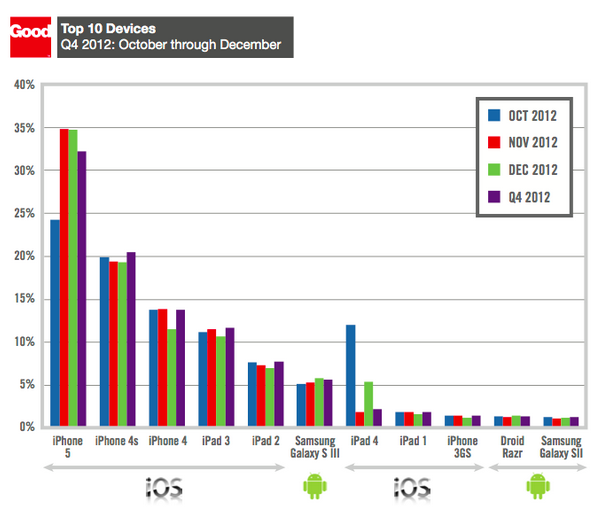Click 'Q4 2012: October through December' subtitle
Viewport: 597px width, 507px height.
[171, 45]
